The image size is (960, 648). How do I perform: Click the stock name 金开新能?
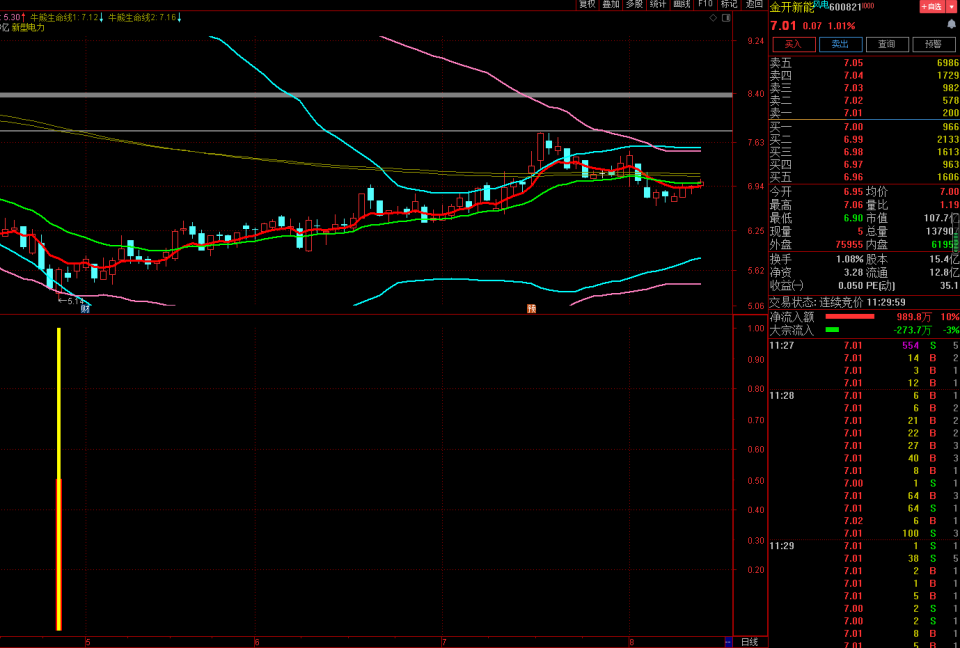792,7
